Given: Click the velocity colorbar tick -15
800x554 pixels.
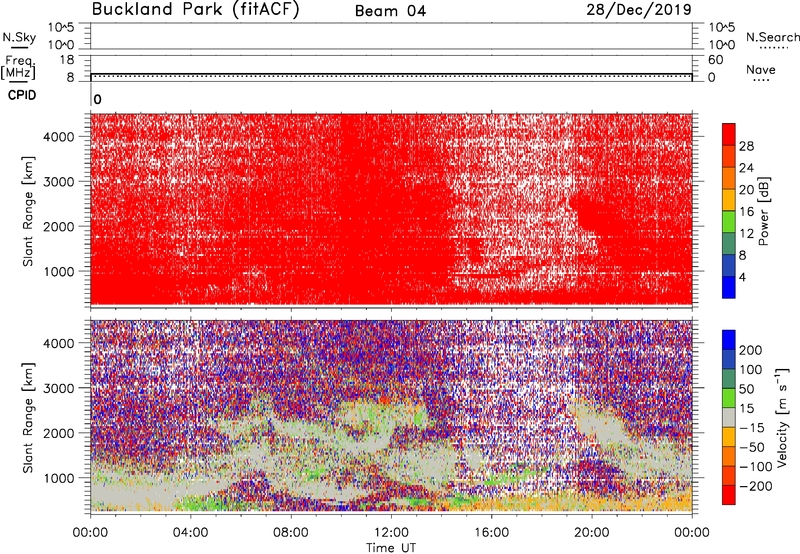Looking at the screenshot, I should [x=752, y=428].
